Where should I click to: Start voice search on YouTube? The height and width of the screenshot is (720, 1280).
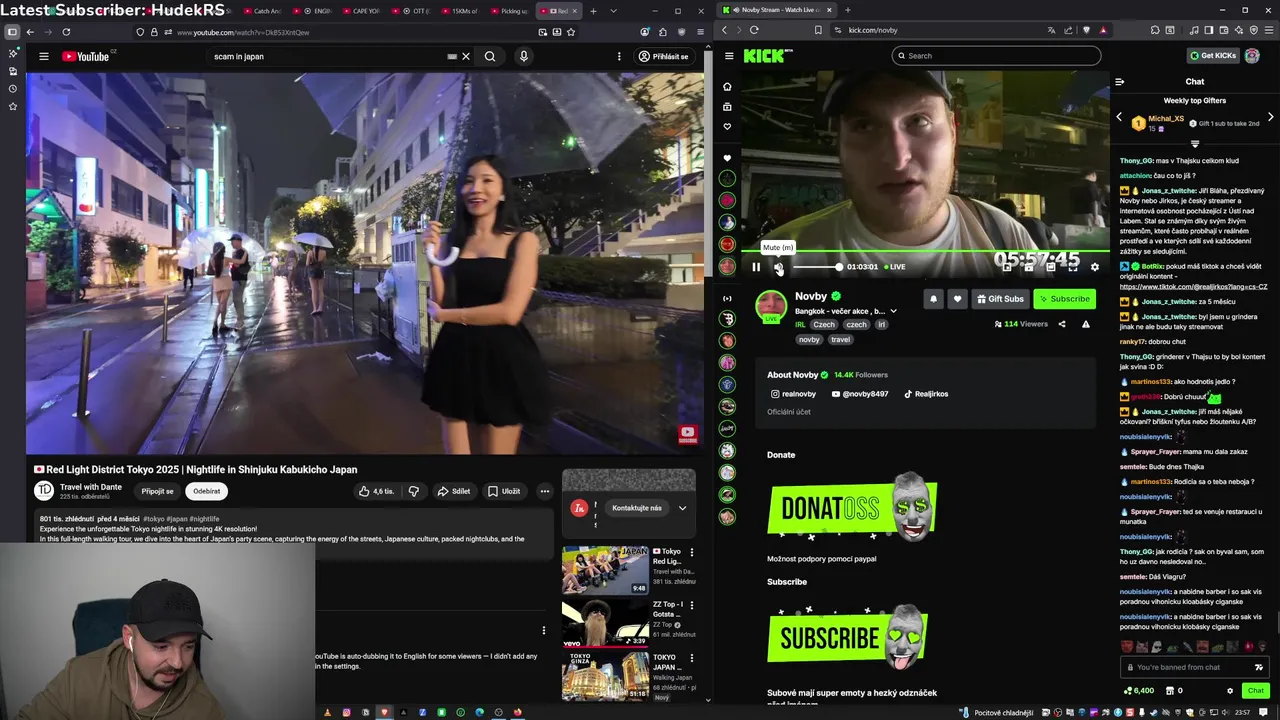click(523, 56)
